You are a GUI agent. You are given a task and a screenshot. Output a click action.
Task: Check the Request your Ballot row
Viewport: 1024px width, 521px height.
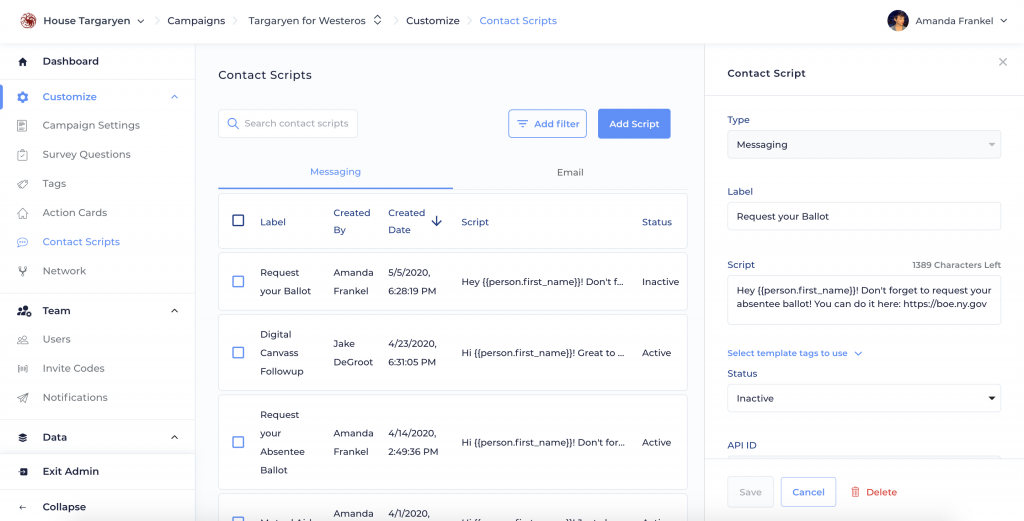pos(238,281)
